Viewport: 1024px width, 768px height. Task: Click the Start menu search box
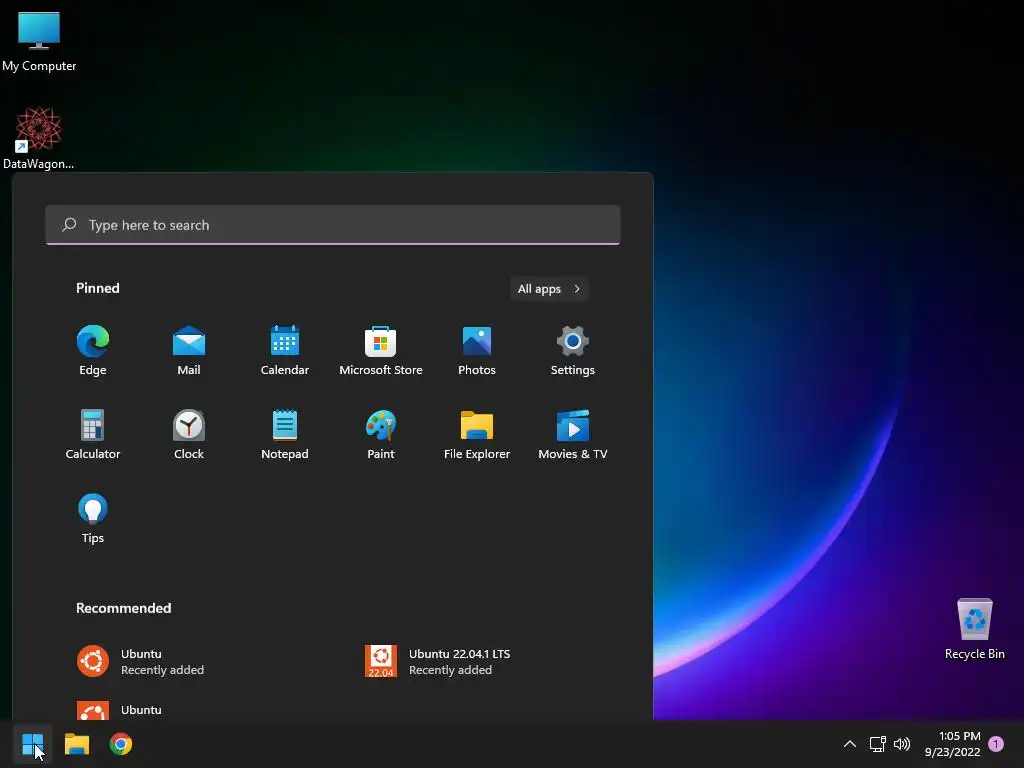333,225
